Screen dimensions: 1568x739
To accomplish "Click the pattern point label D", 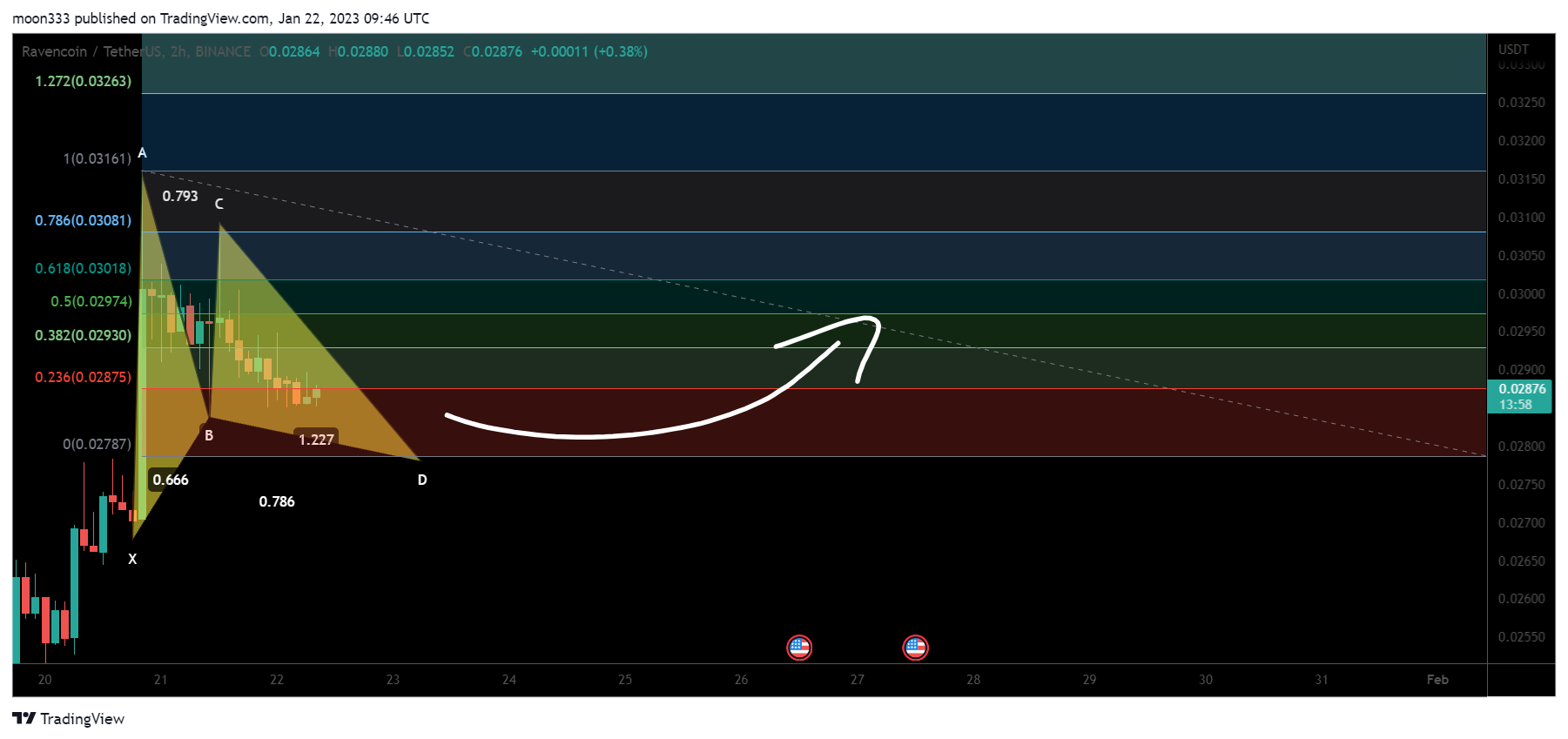I will coord(422,480).
